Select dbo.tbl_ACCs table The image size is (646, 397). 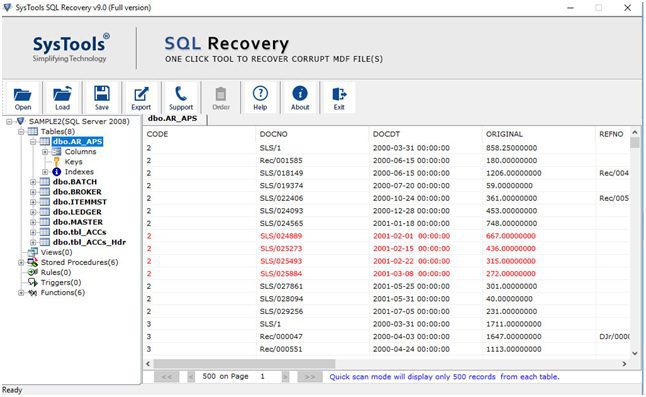point(80,232)
